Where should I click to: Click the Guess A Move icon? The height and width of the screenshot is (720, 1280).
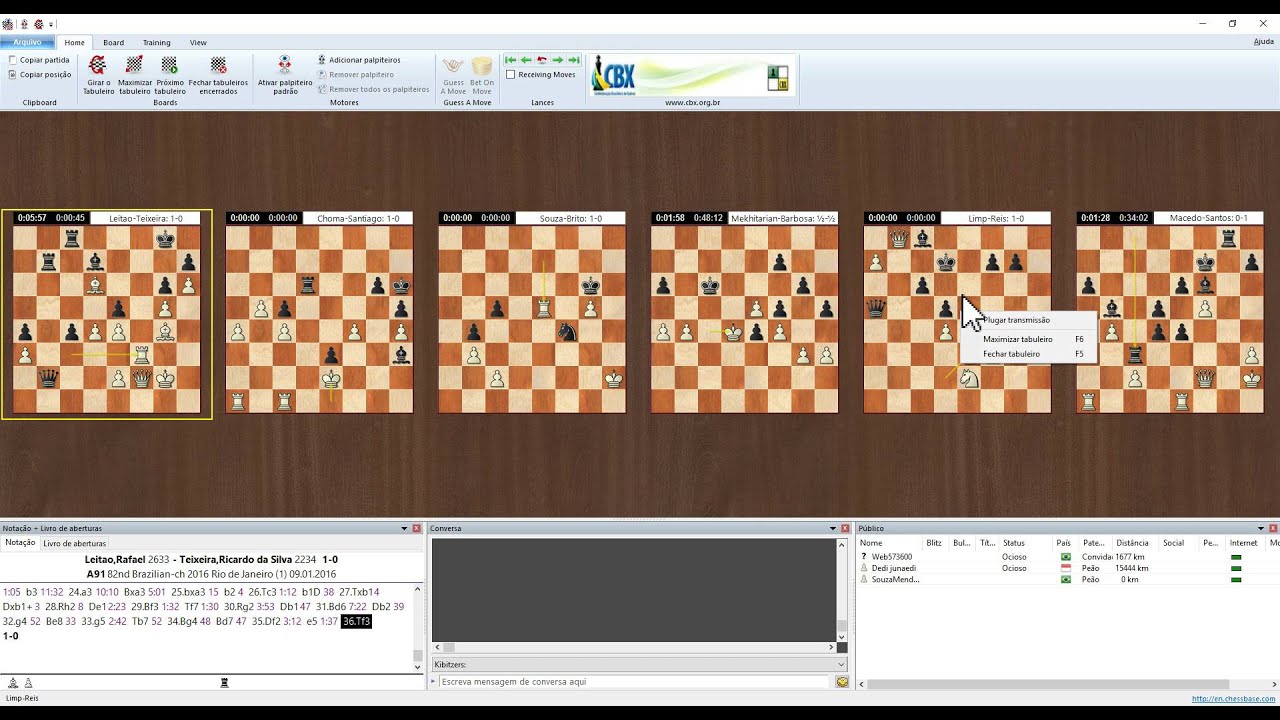[453, 66]
